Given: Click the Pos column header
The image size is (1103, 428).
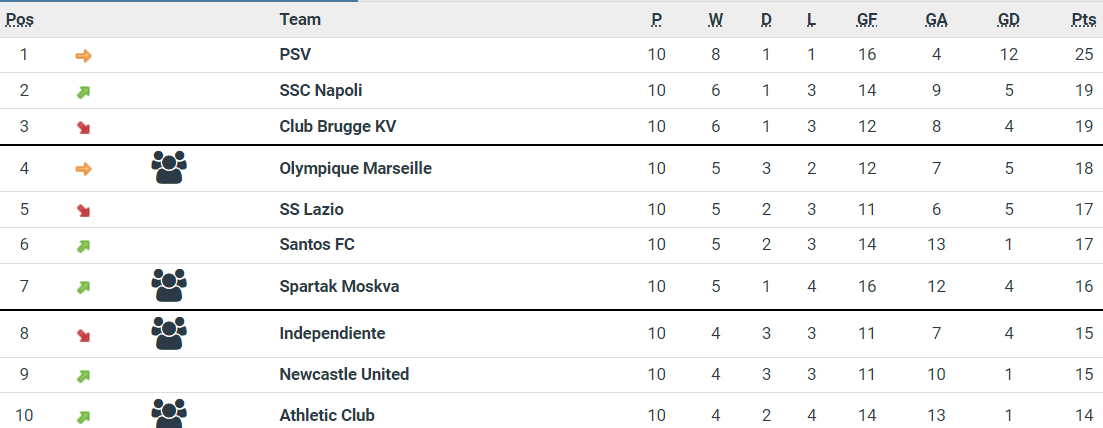Looking at the screenshot, I should click(x=20, y=20).
